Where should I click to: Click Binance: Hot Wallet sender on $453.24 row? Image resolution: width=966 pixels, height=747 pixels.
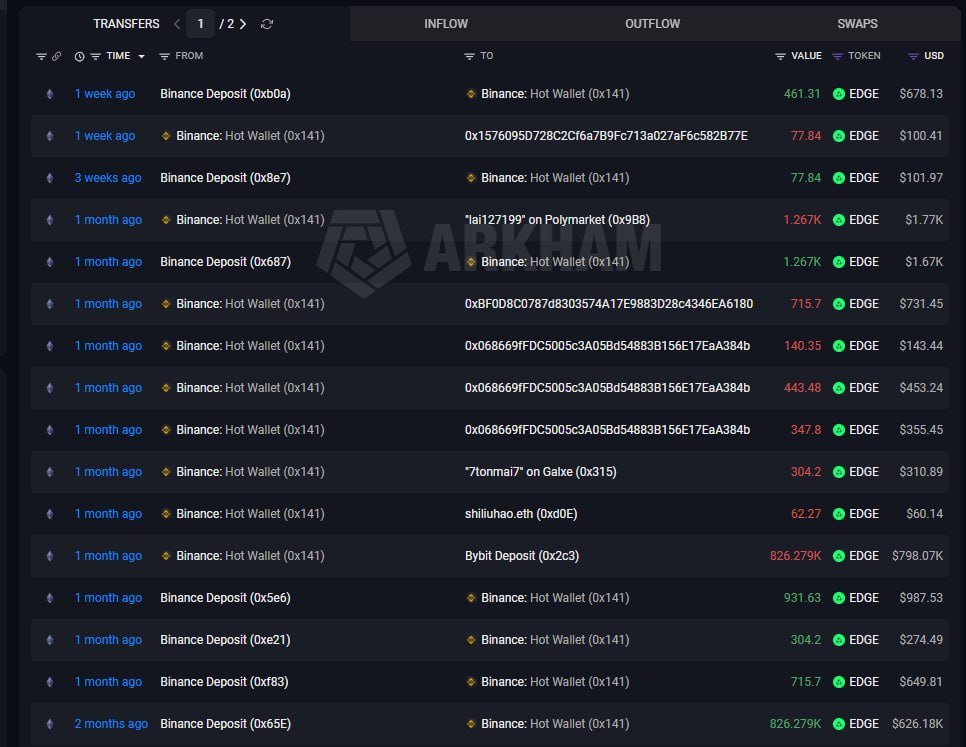(x=250, y=388)
